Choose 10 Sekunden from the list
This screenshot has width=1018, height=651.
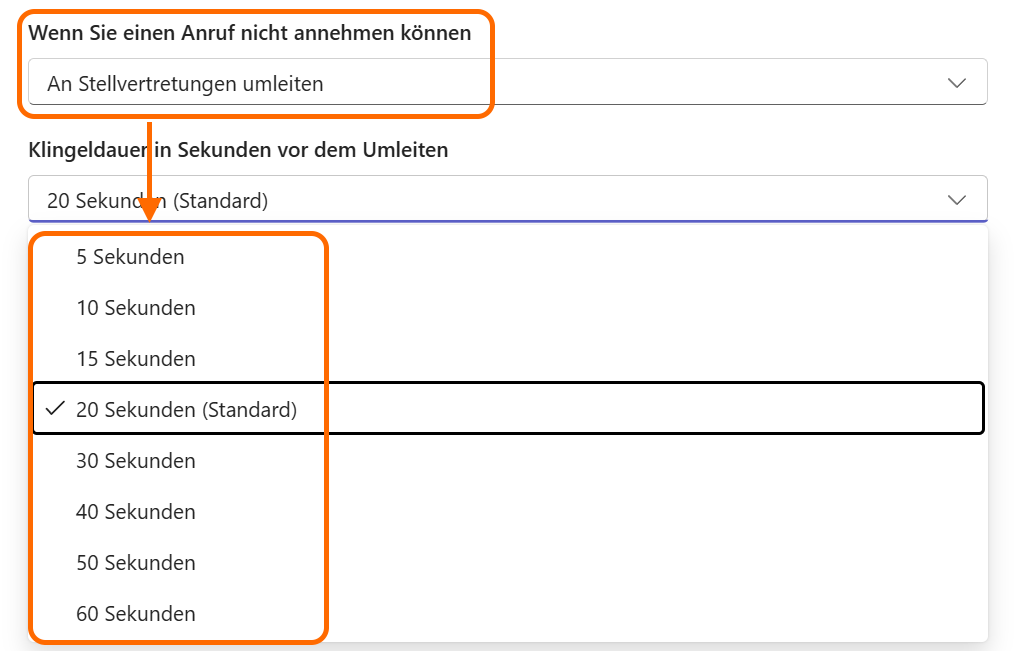click(135, 308)
